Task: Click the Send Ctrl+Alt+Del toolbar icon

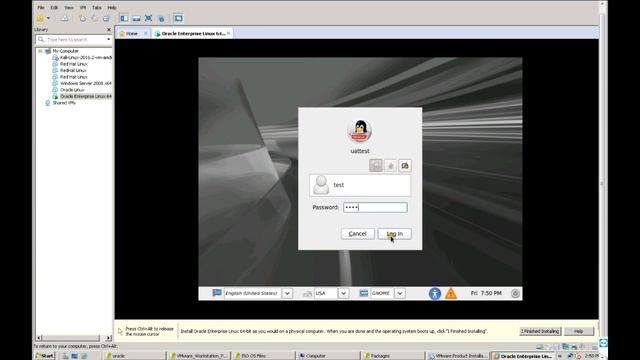Action: (x=64, y=18)
